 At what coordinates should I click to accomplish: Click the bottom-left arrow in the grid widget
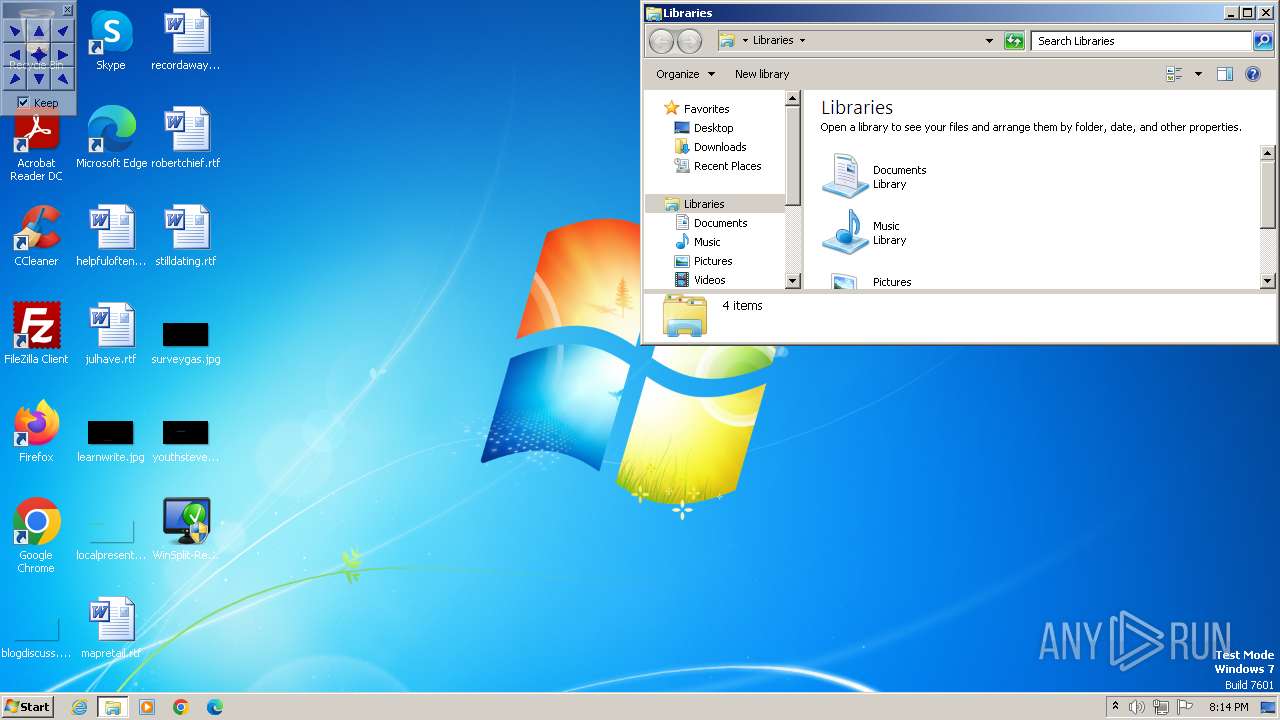(x=14, y=77)
